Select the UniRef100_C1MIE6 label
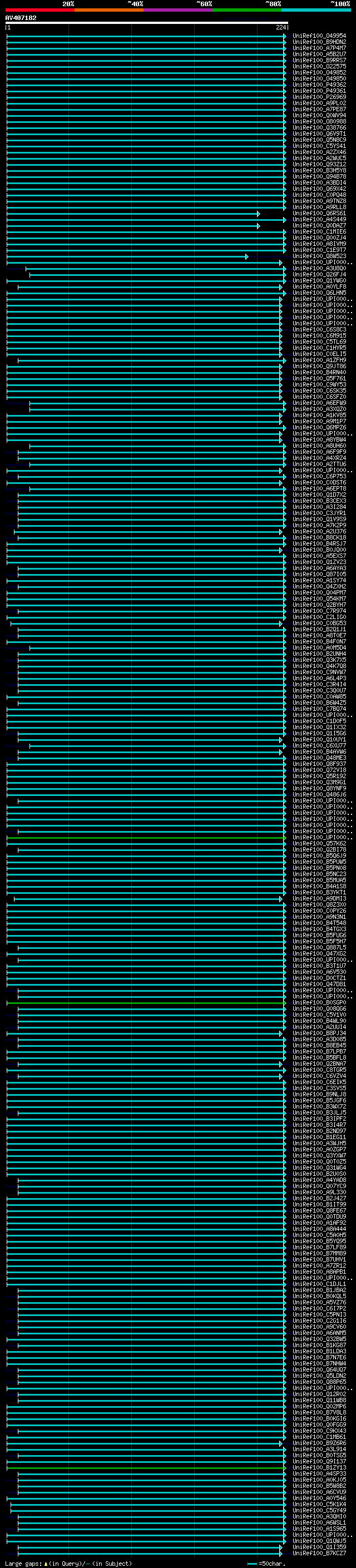The width and height of the screenshot is (356, 1568). 319,232
